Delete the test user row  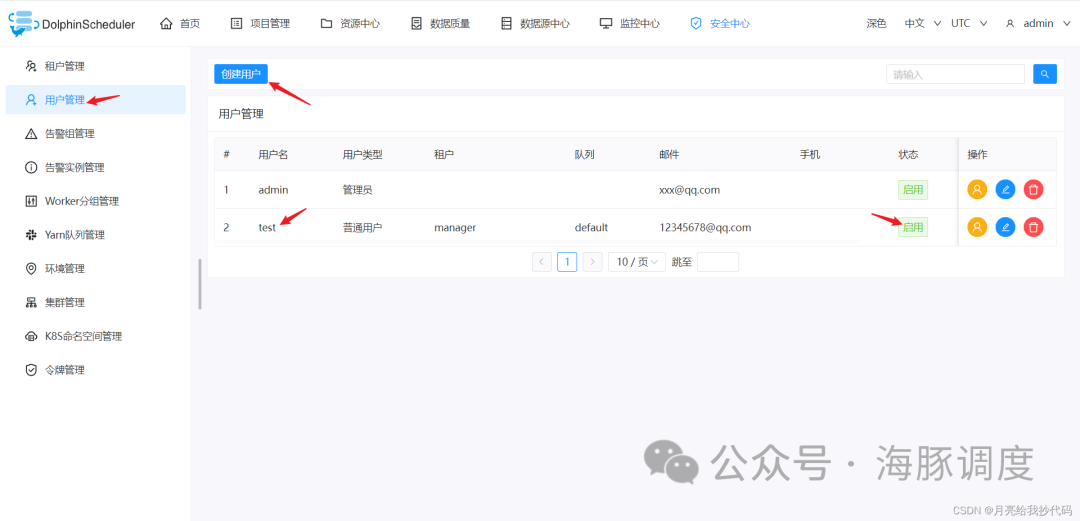tap(1033, 227)
